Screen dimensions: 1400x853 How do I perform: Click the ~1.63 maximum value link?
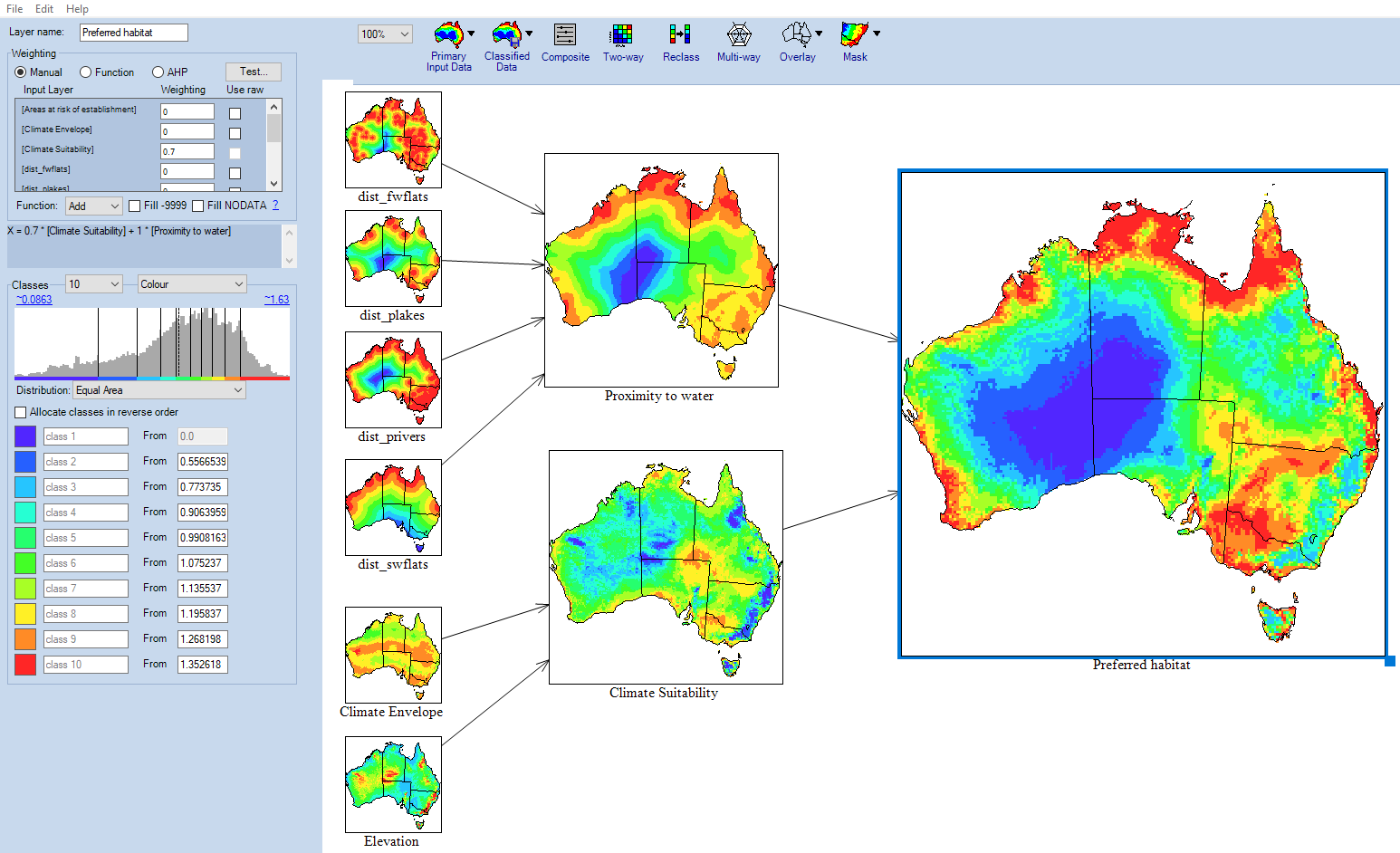(276, 300)
